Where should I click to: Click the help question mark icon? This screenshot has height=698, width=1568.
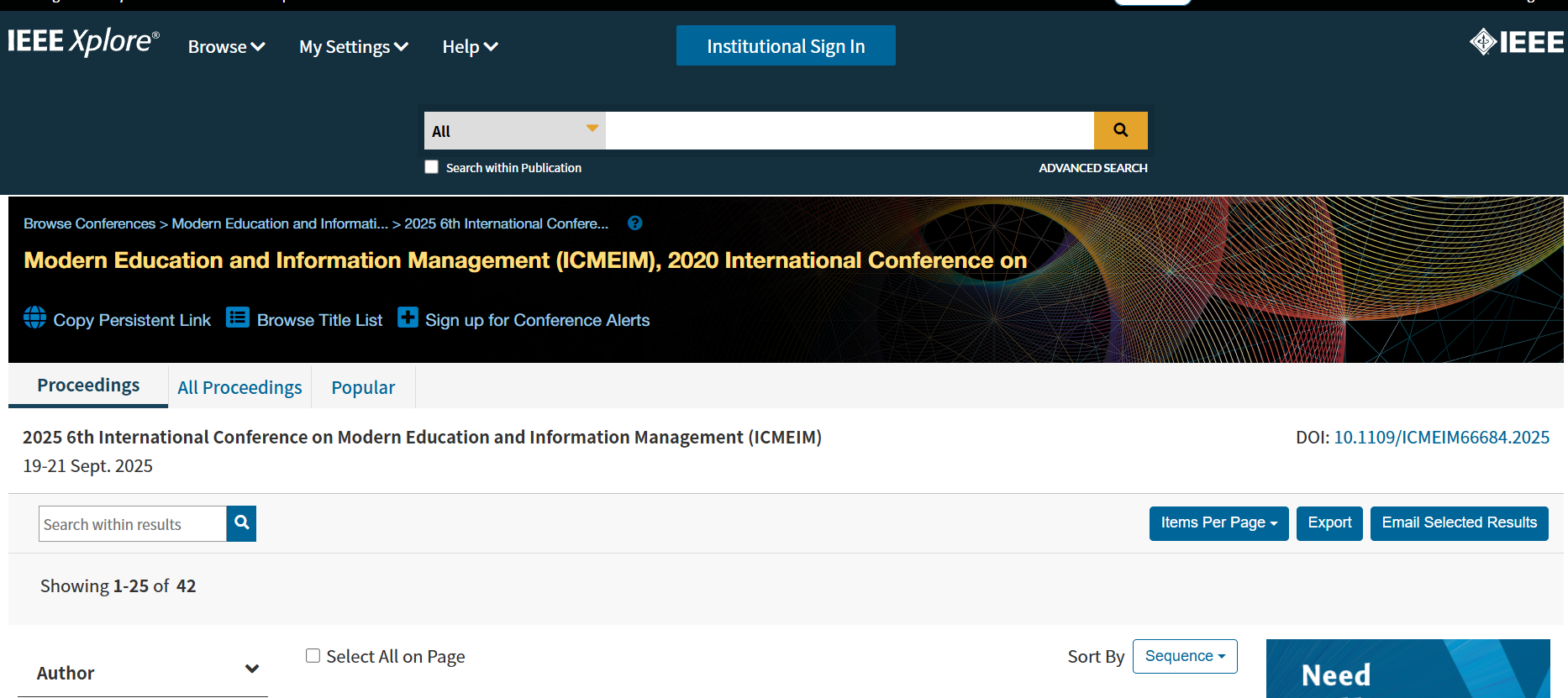(x=635, y=223)
